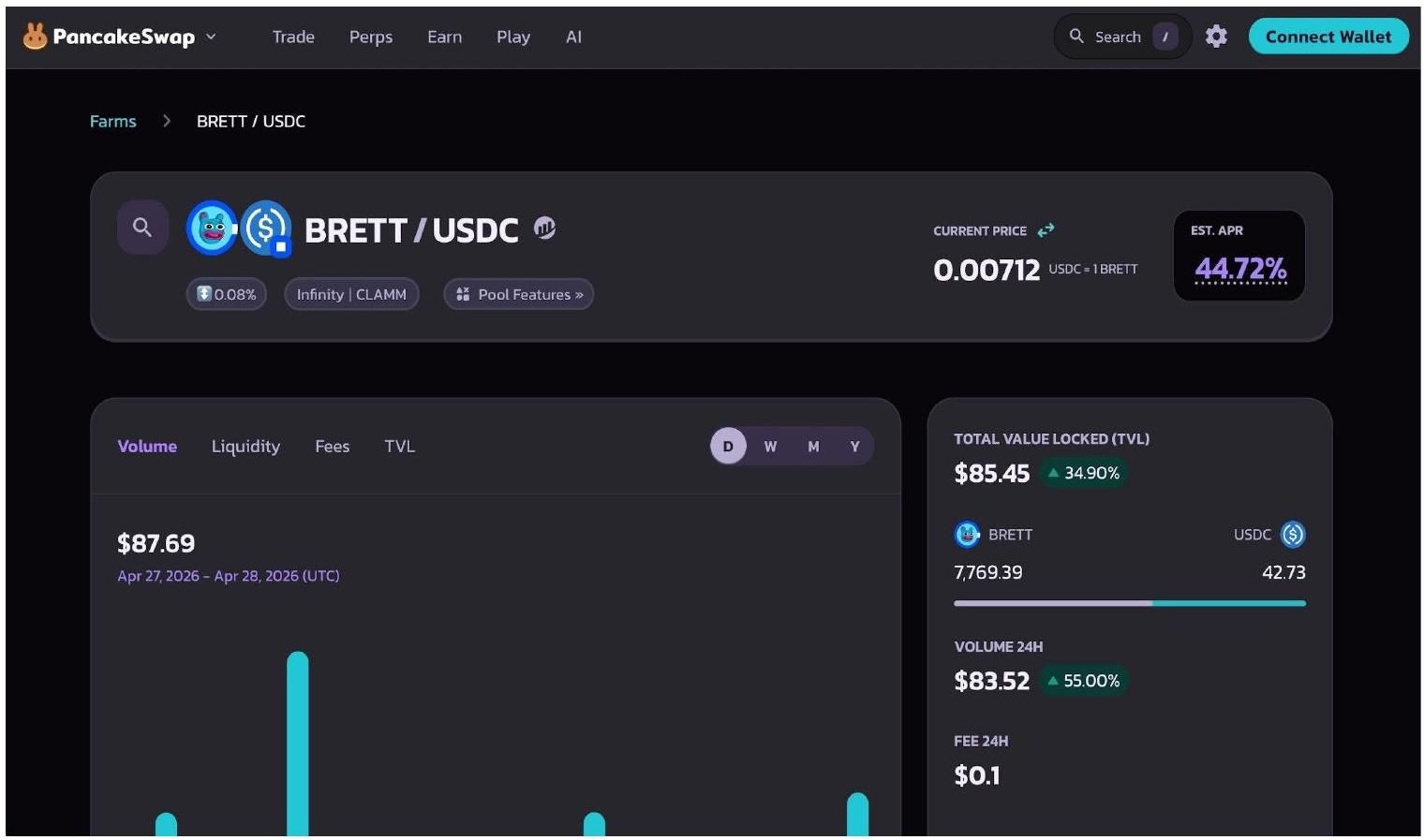1424x840 pixels.
Task: Click the 7,769.39 BRETT amount
Action: [x=988, y=572]
